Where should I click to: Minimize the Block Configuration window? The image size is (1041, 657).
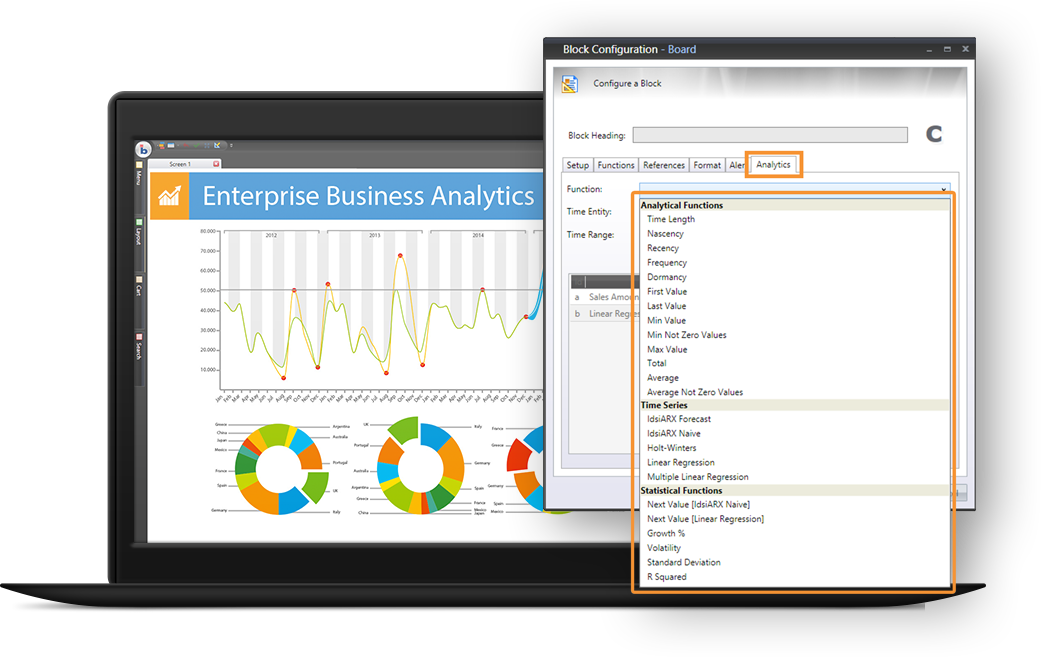(x=928, y=49)
